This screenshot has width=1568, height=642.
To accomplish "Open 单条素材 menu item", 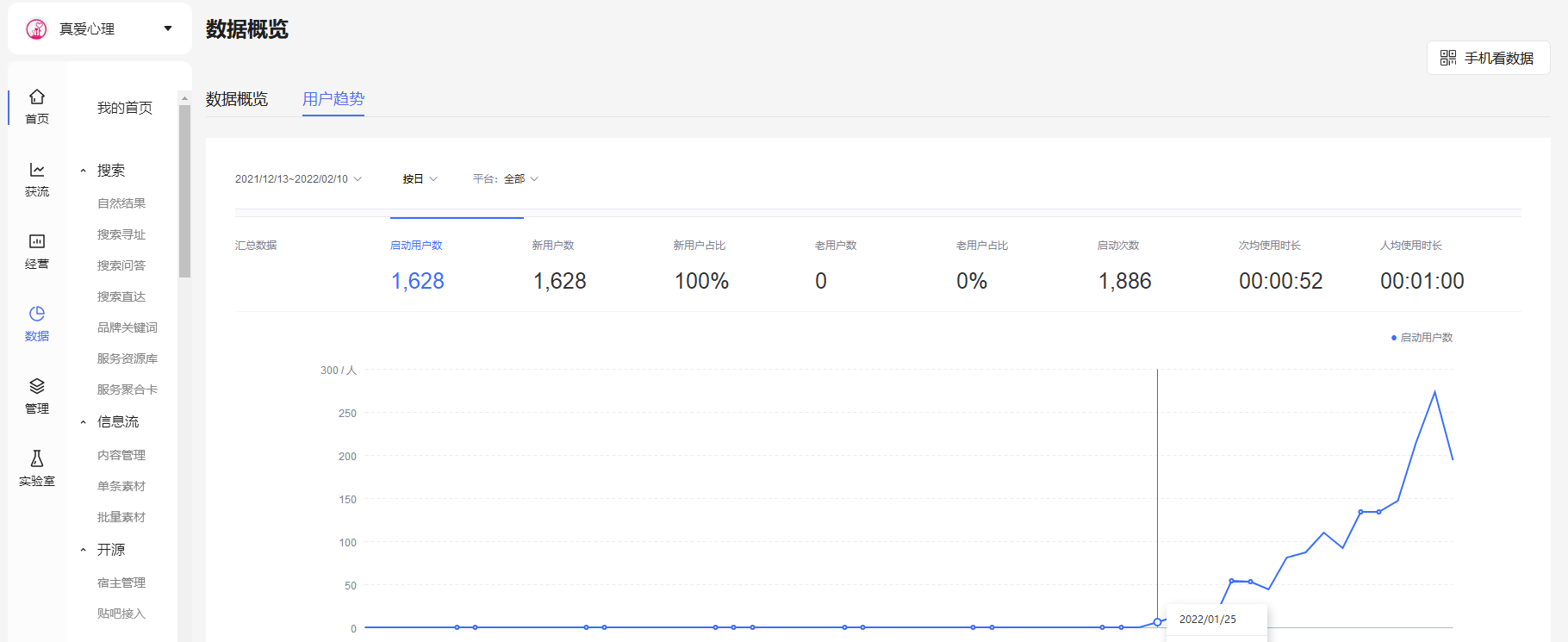I will point(121,486).
